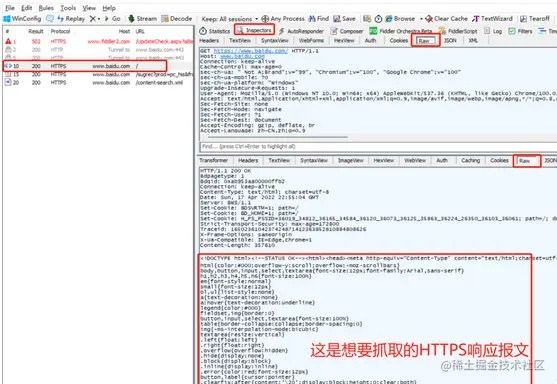Select the response WebView tab

pos(415,161)
